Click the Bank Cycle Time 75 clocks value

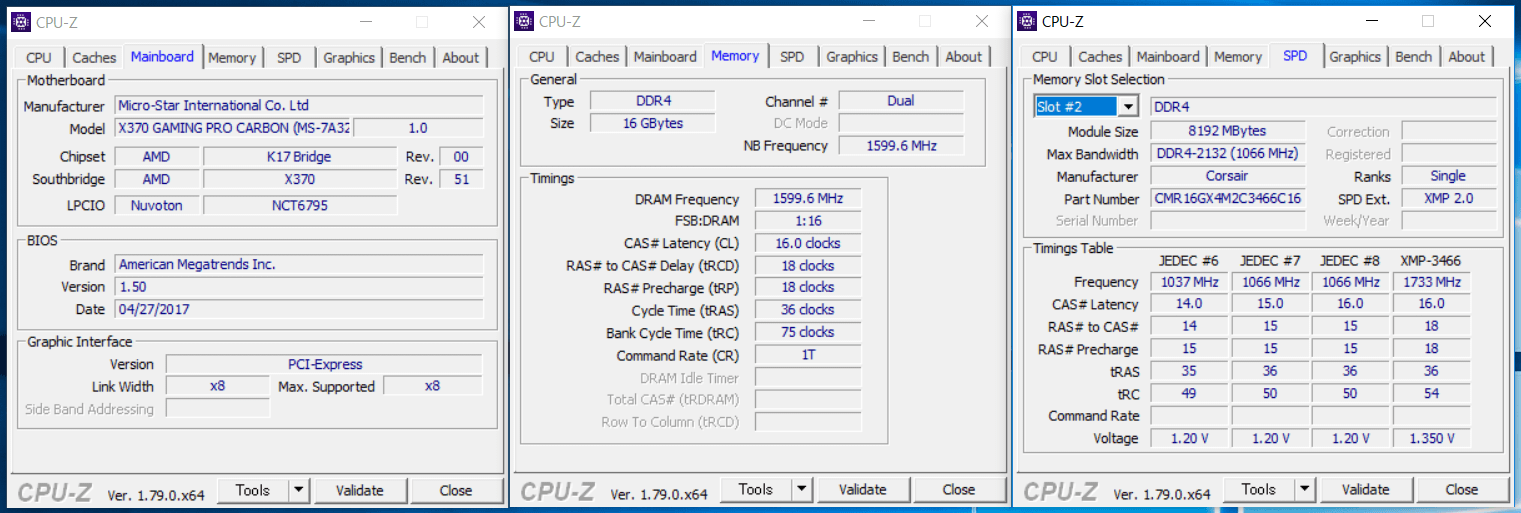pos(808,332)
